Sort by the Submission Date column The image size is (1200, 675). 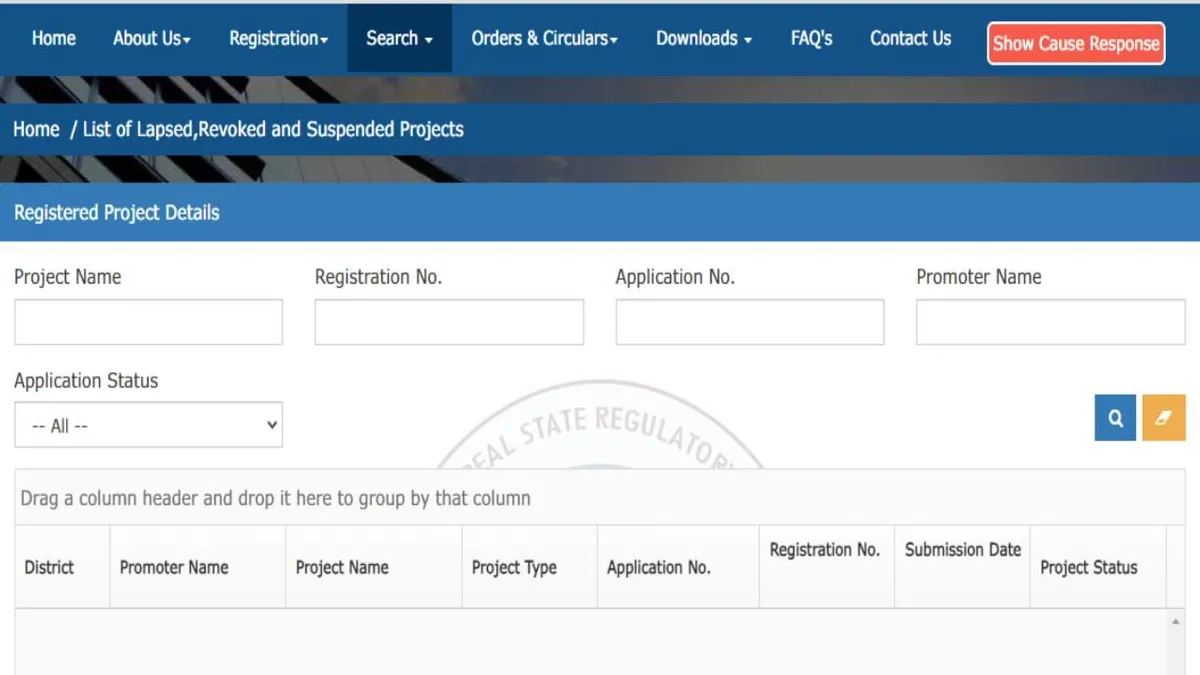pos(962,550)
